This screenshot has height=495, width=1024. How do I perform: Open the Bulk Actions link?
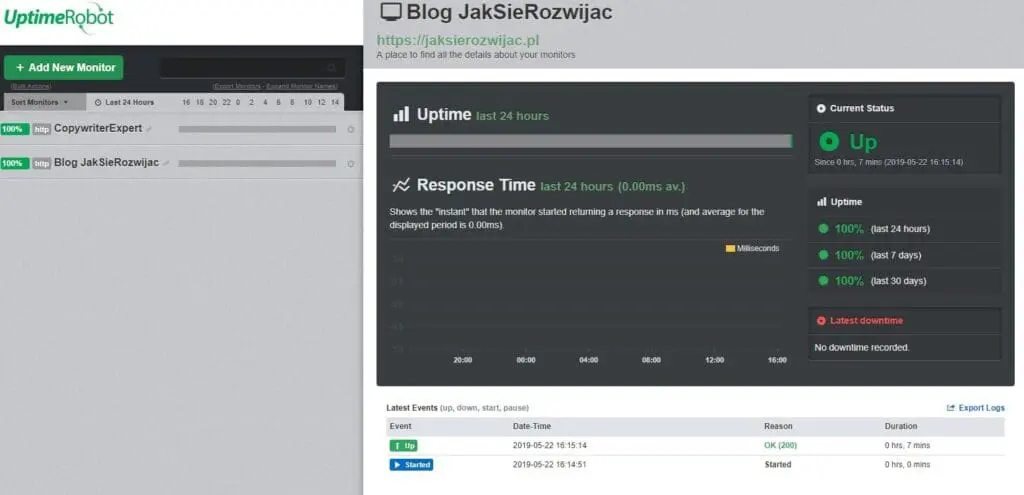[31, 86]
